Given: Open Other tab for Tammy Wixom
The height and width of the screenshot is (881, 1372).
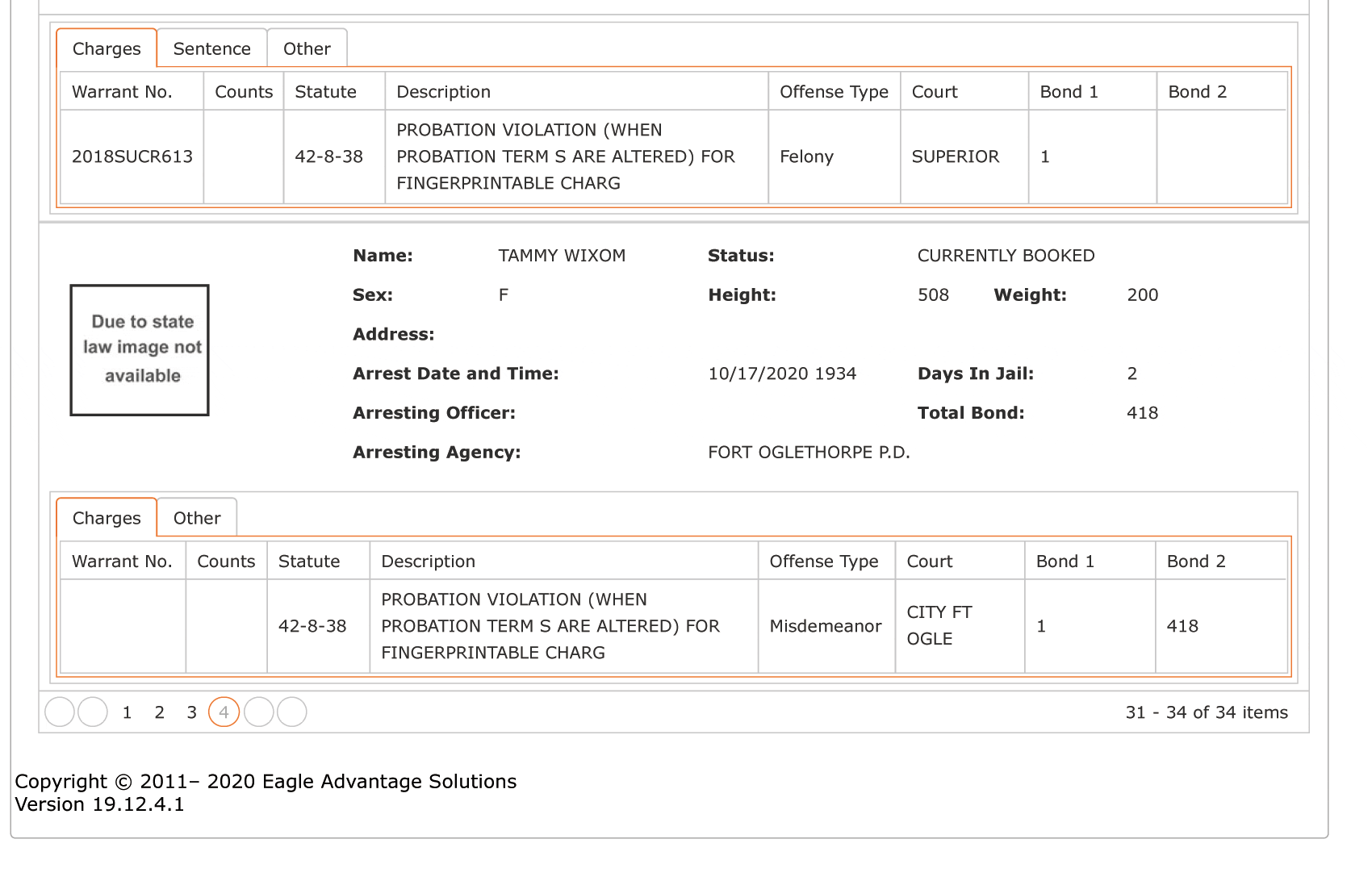Looking at the screenshot, I should [197, 518].
